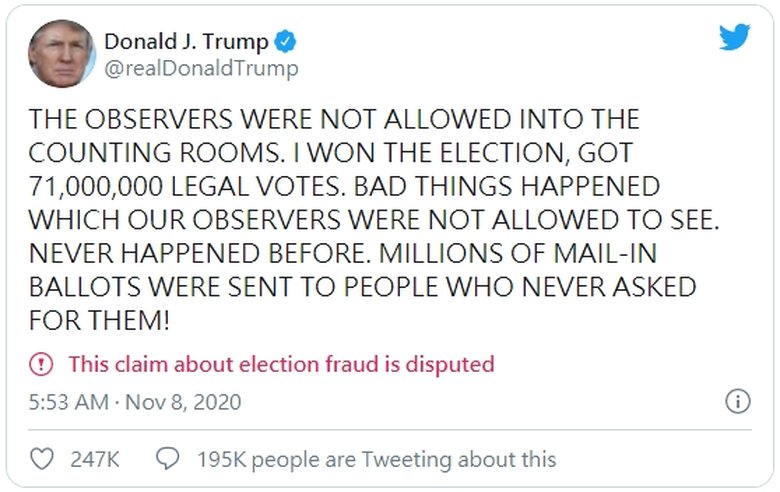The width and height of the screenshot is (780, 492).
Task: Click the 247K likes count
Action: [x=95, y=459]
